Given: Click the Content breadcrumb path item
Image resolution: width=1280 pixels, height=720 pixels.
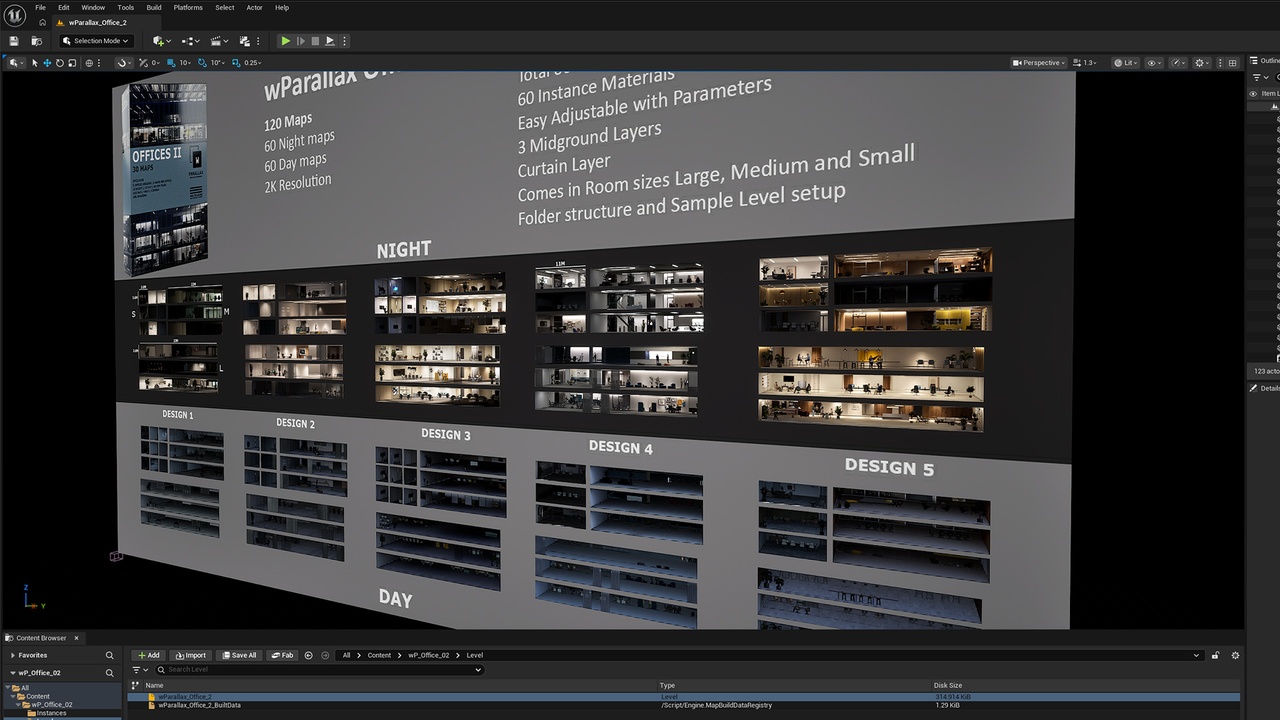Looking at the screenshot, I should point(379,655).
